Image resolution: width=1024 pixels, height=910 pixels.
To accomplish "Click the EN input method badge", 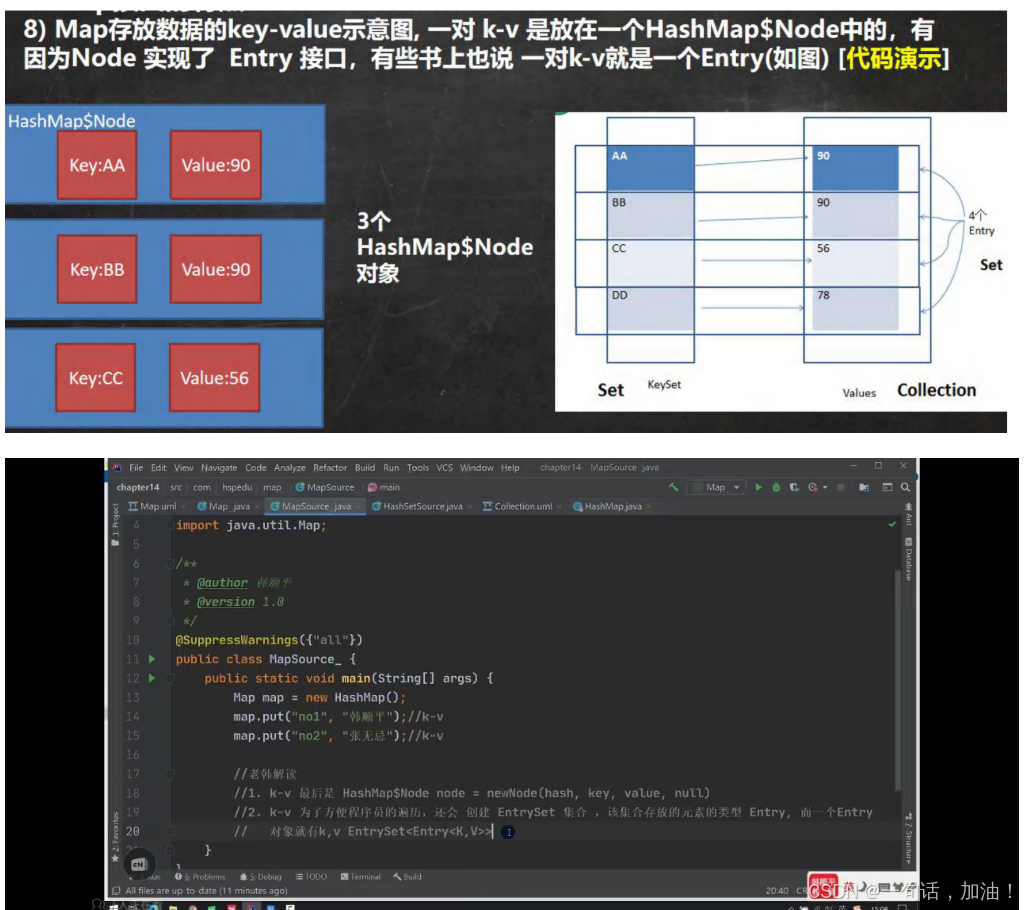I will click(138, 864).
